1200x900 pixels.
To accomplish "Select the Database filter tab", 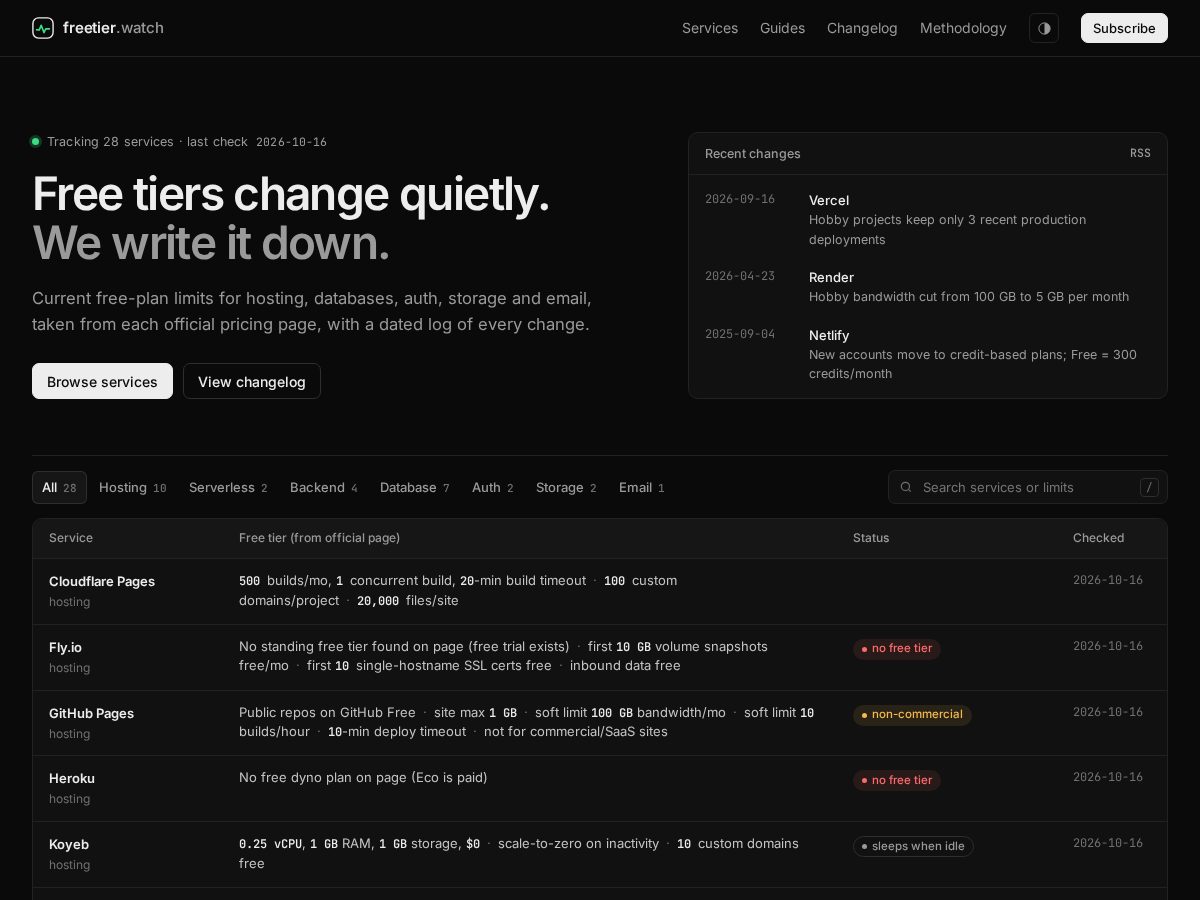I will point(415,487).
